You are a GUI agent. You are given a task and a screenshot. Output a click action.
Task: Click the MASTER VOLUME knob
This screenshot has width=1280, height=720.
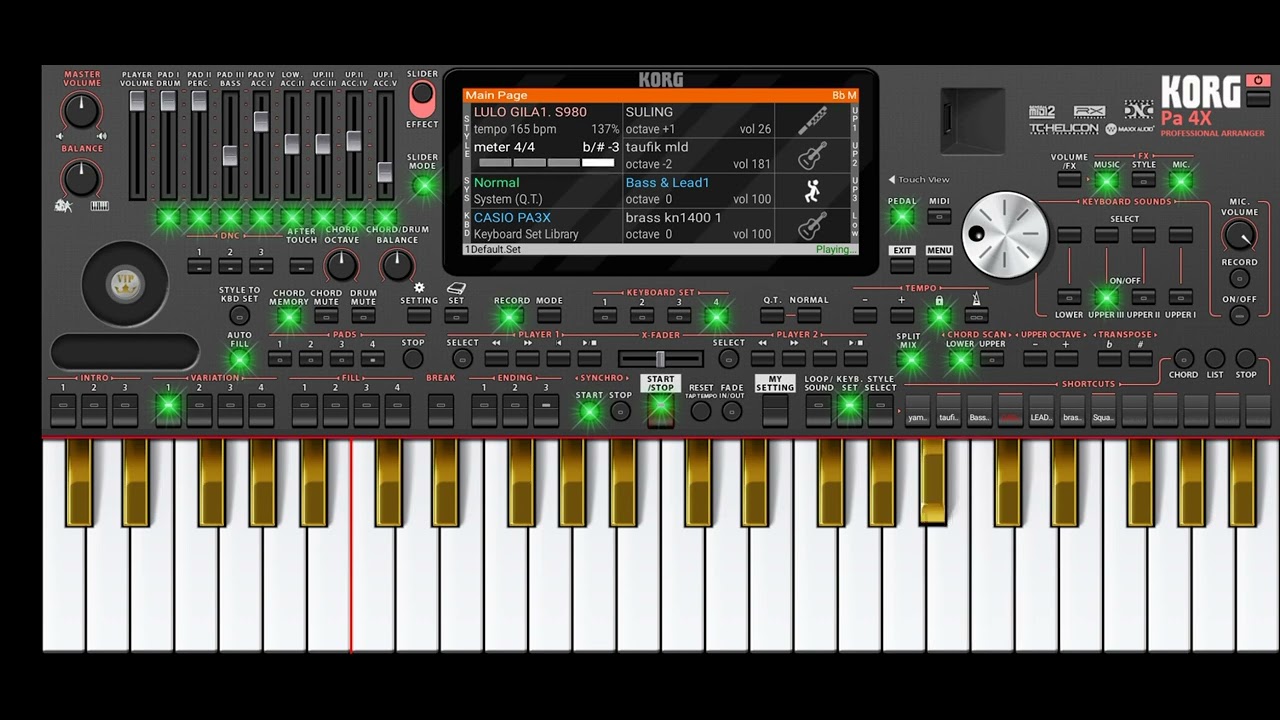point(81,111)
